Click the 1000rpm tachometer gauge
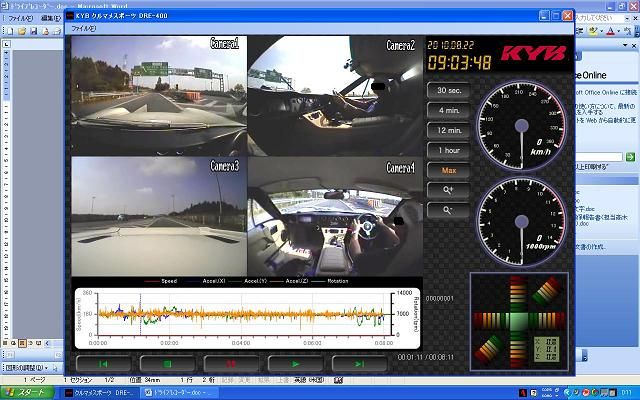 point(521,222)
